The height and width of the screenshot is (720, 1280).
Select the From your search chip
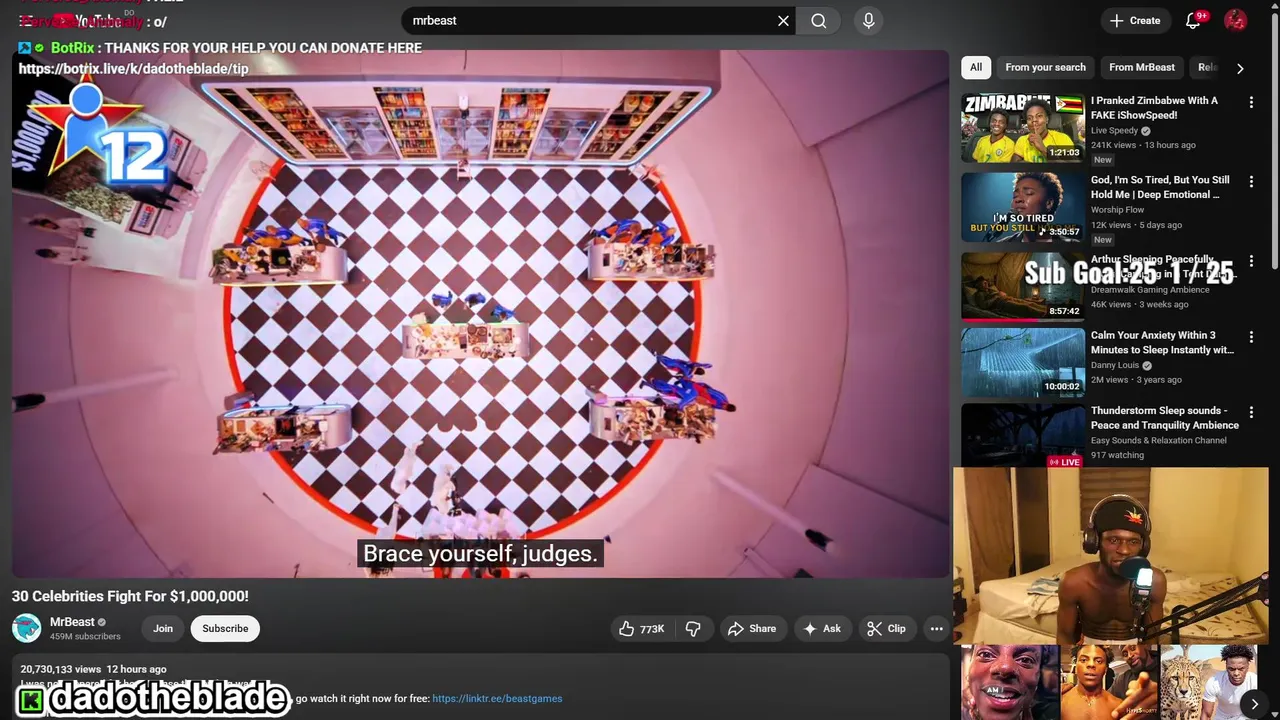click(1045, 67)
